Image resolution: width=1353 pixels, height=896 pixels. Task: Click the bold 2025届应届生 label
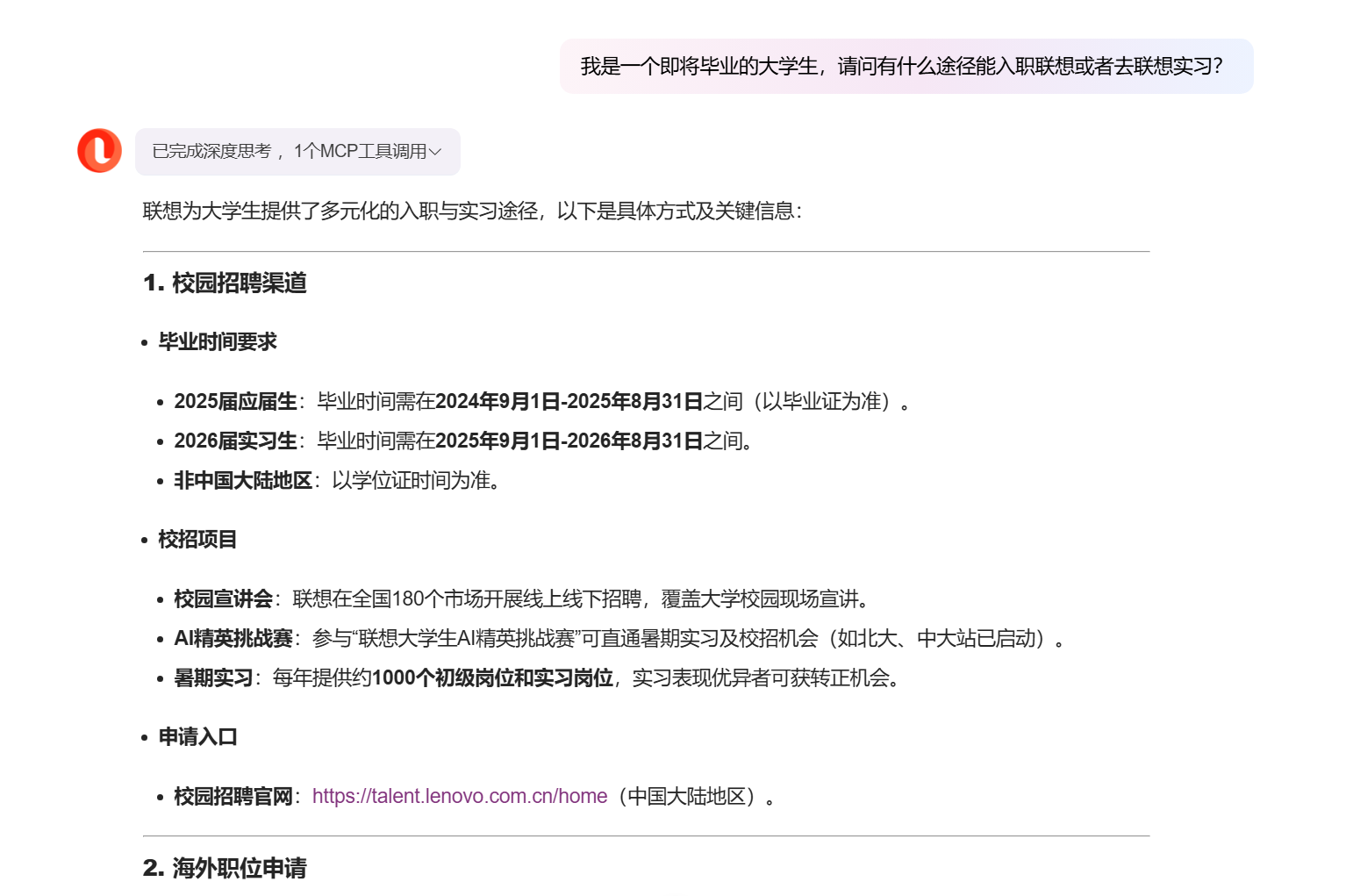click(235, 402)
